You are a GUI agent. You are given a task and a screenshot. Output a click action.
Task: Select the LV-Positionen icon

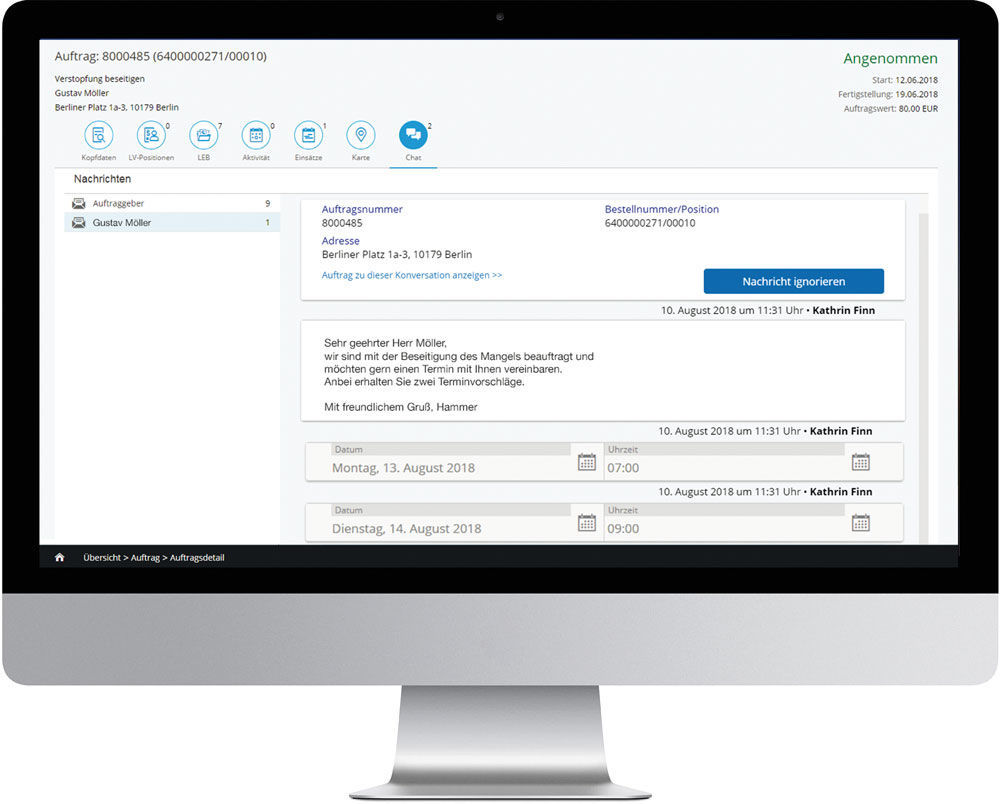[152, 135]
